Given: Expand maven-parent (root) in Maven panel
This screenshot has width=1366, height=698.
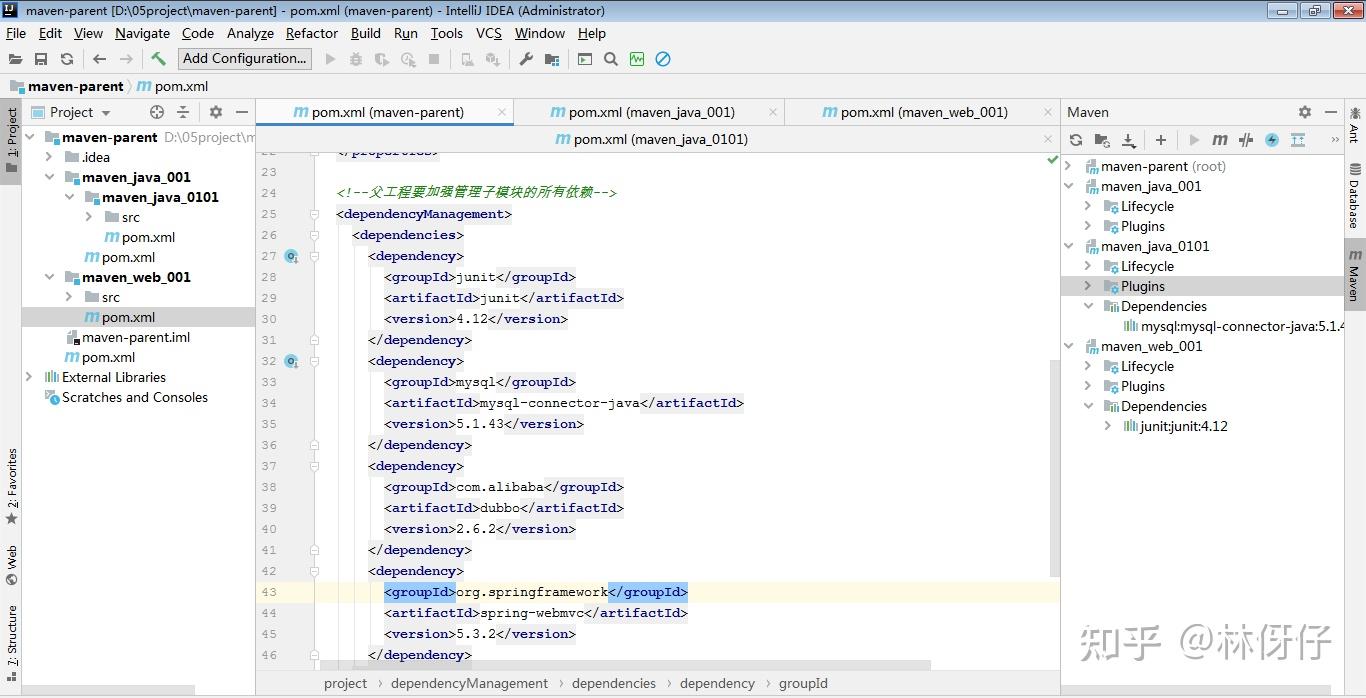Looking at the screenshot, I should coord(1069,166).
